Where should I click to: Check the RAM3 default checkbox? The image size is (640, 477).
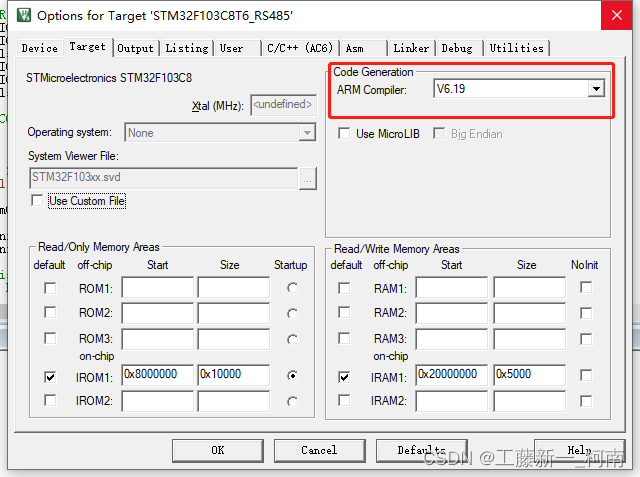tap(344, 338)
